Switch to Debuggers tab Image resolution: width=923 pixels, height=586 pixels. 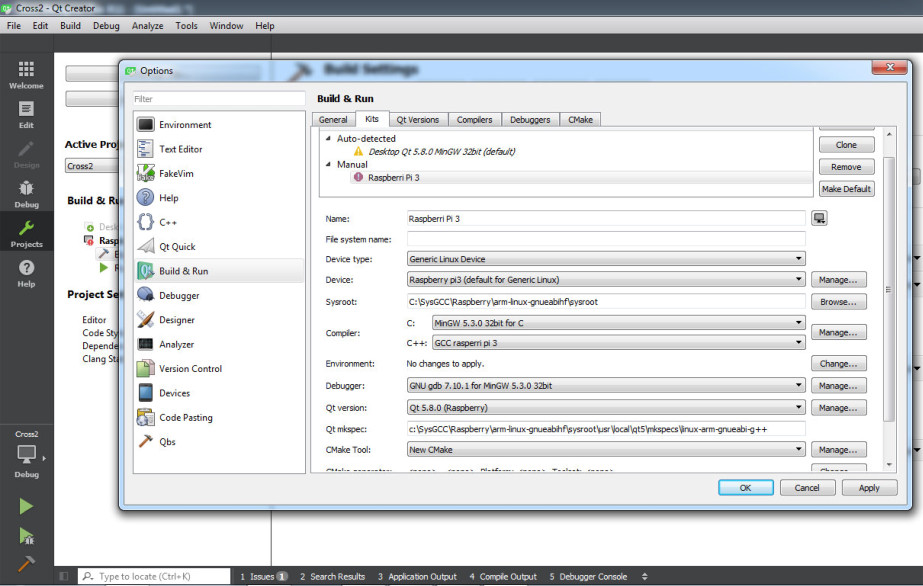pyautogui.click(x=530, y=119)
